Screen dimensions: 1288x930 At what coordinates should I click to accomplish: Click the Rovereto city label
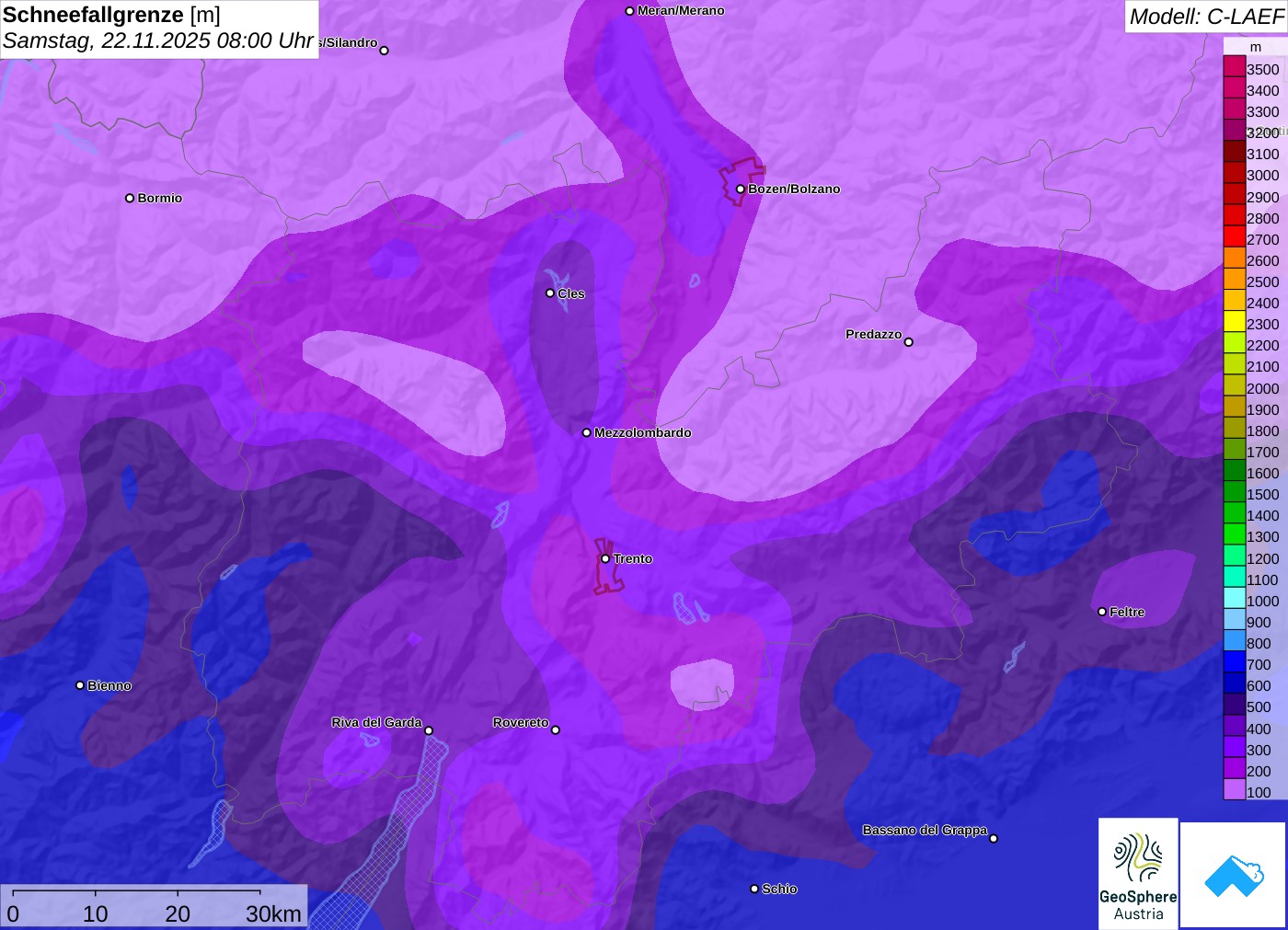point(521,722)
